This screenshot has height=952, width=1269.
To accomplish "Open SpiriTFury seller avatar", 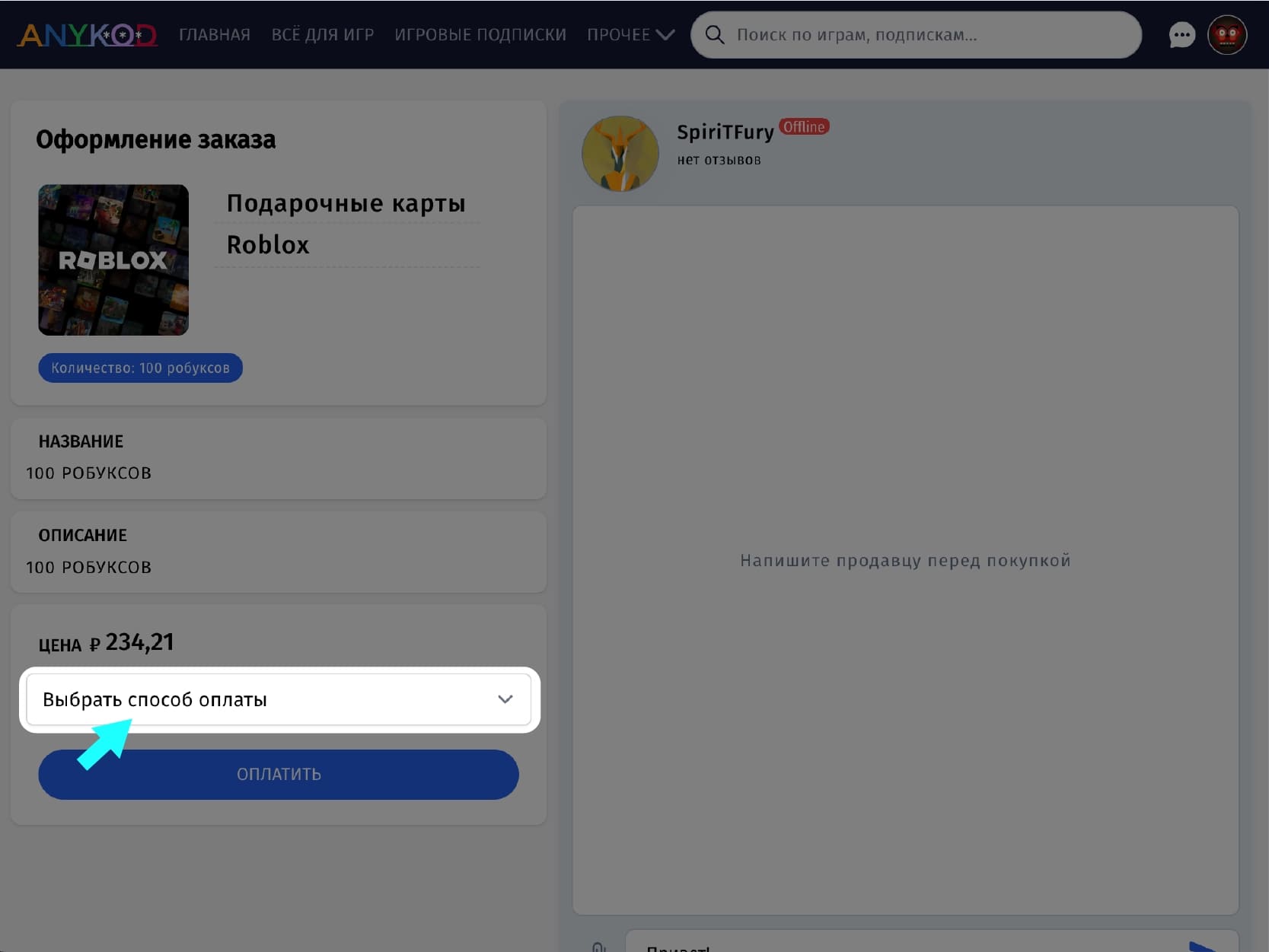I will pos(620,154).
